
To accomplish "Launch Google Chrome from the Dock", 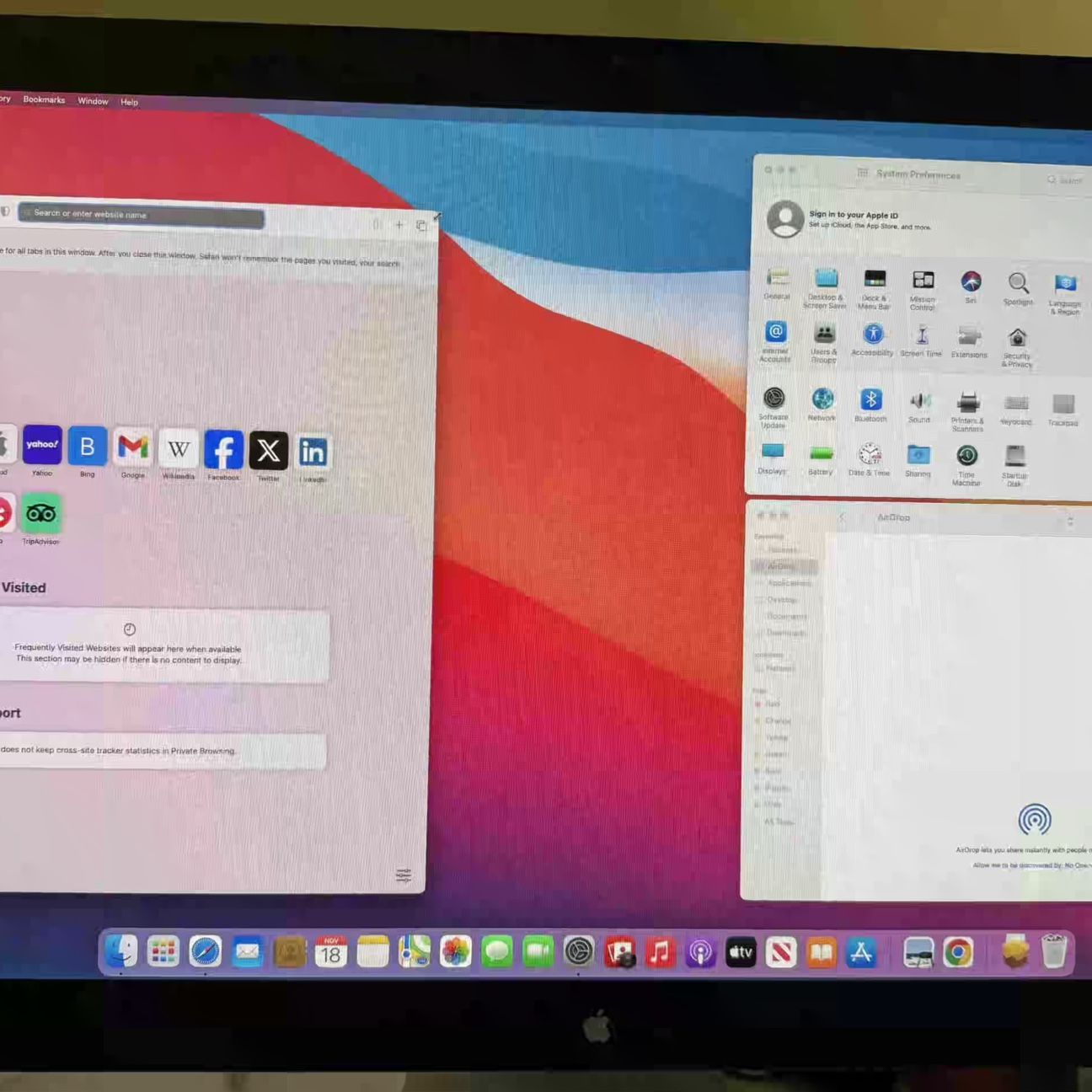I will coord(958,953).
